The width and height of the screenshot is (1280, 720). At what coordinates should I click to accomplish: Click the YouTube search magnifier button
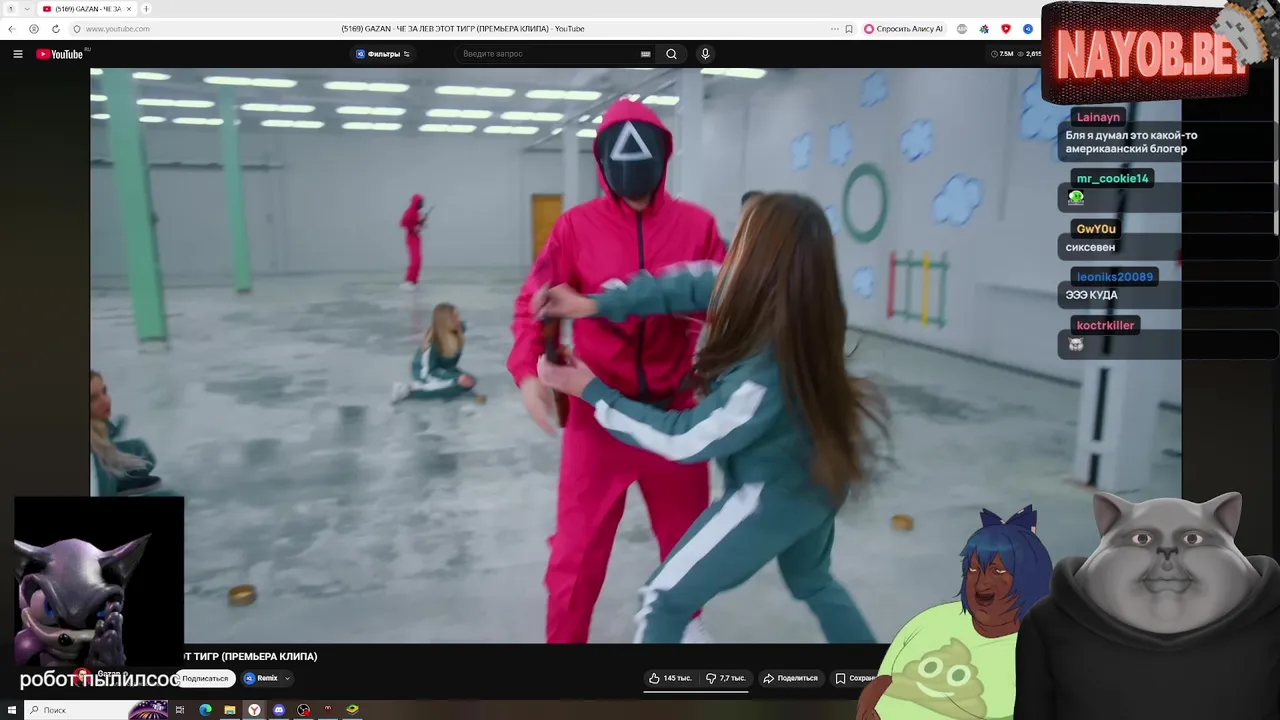(671, 54)
